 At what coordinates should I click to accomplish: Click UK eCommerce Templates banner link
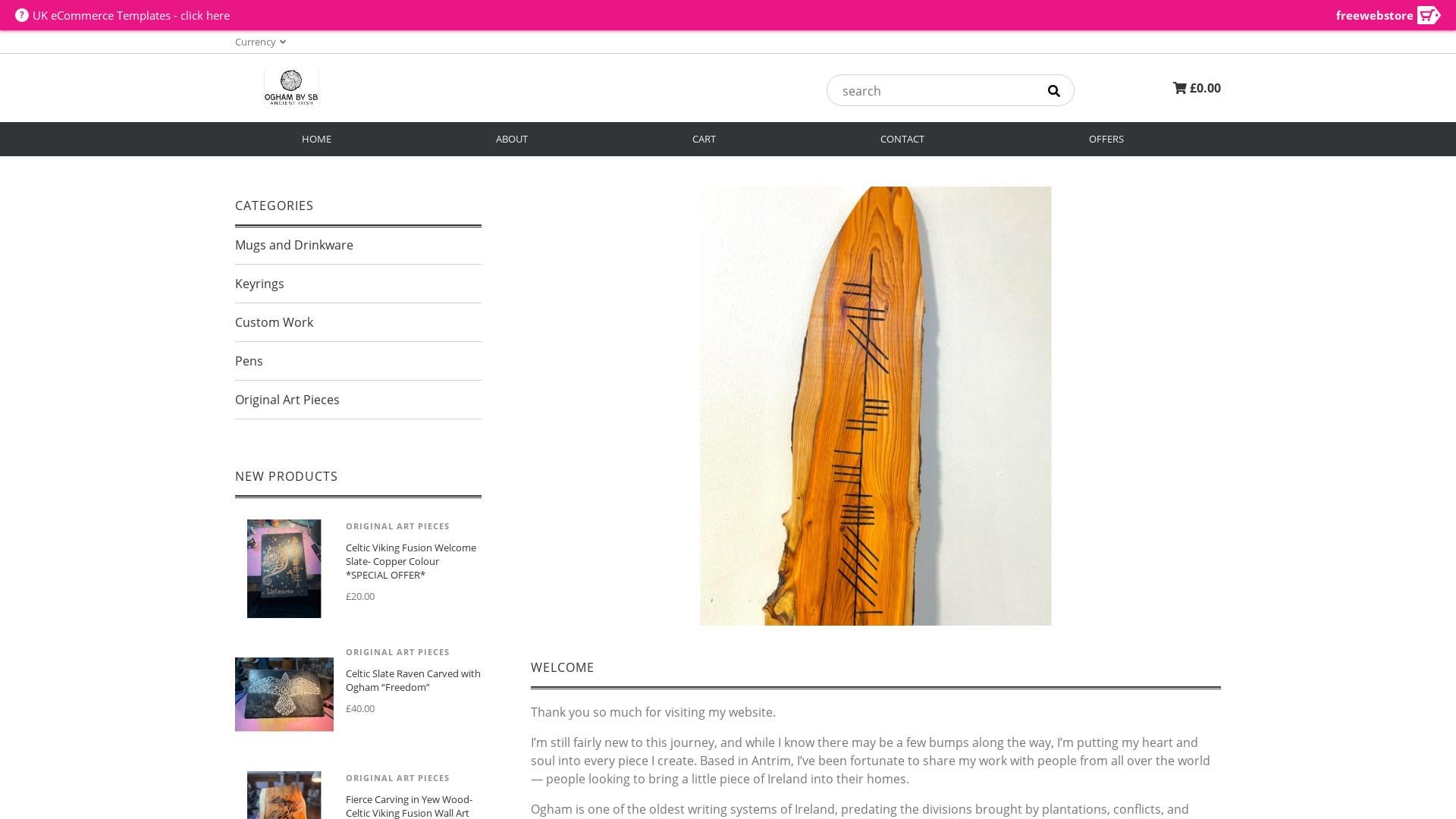point(131,15)
